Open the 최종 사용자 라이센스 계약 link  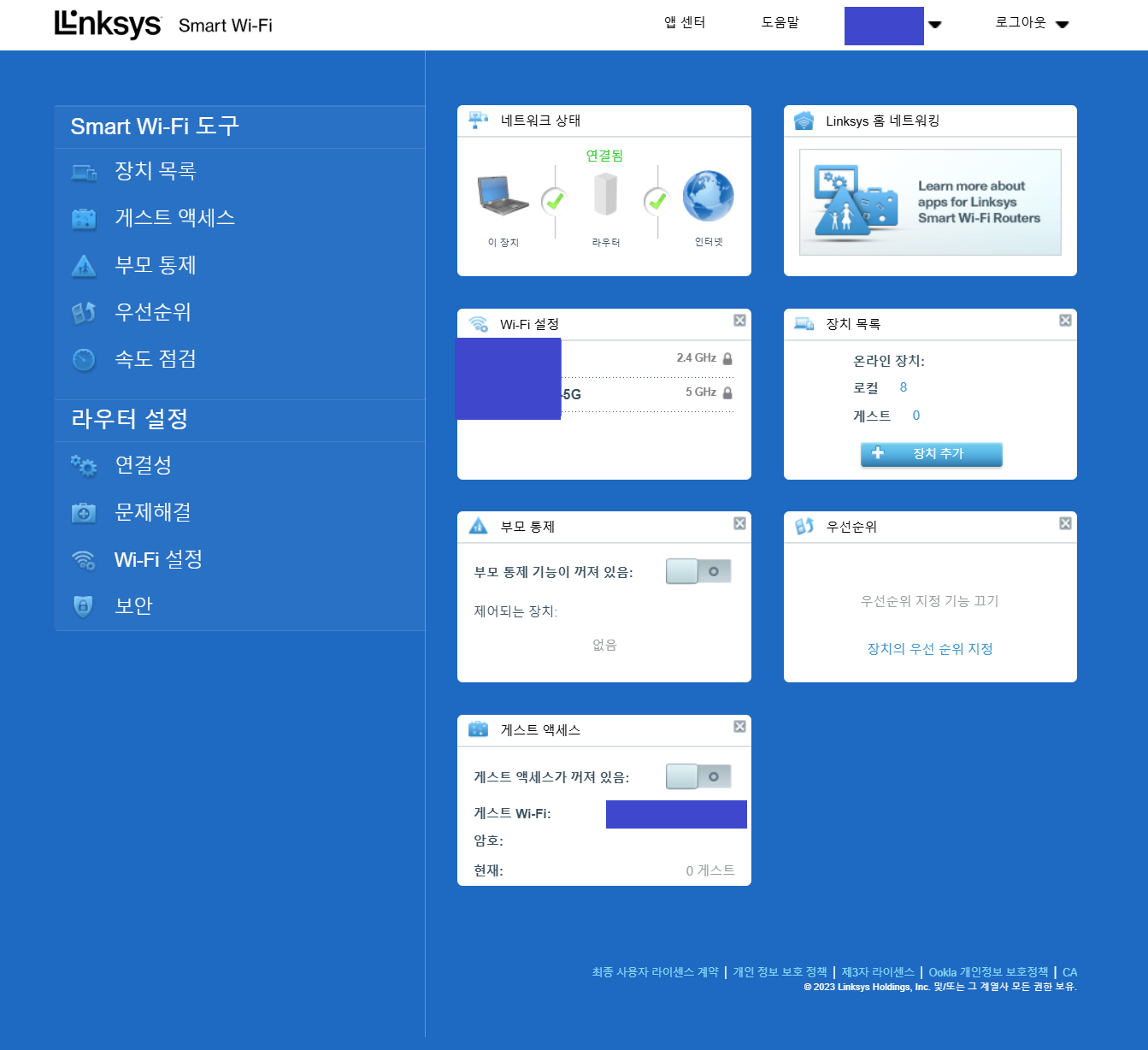click(x=656, y=972)
